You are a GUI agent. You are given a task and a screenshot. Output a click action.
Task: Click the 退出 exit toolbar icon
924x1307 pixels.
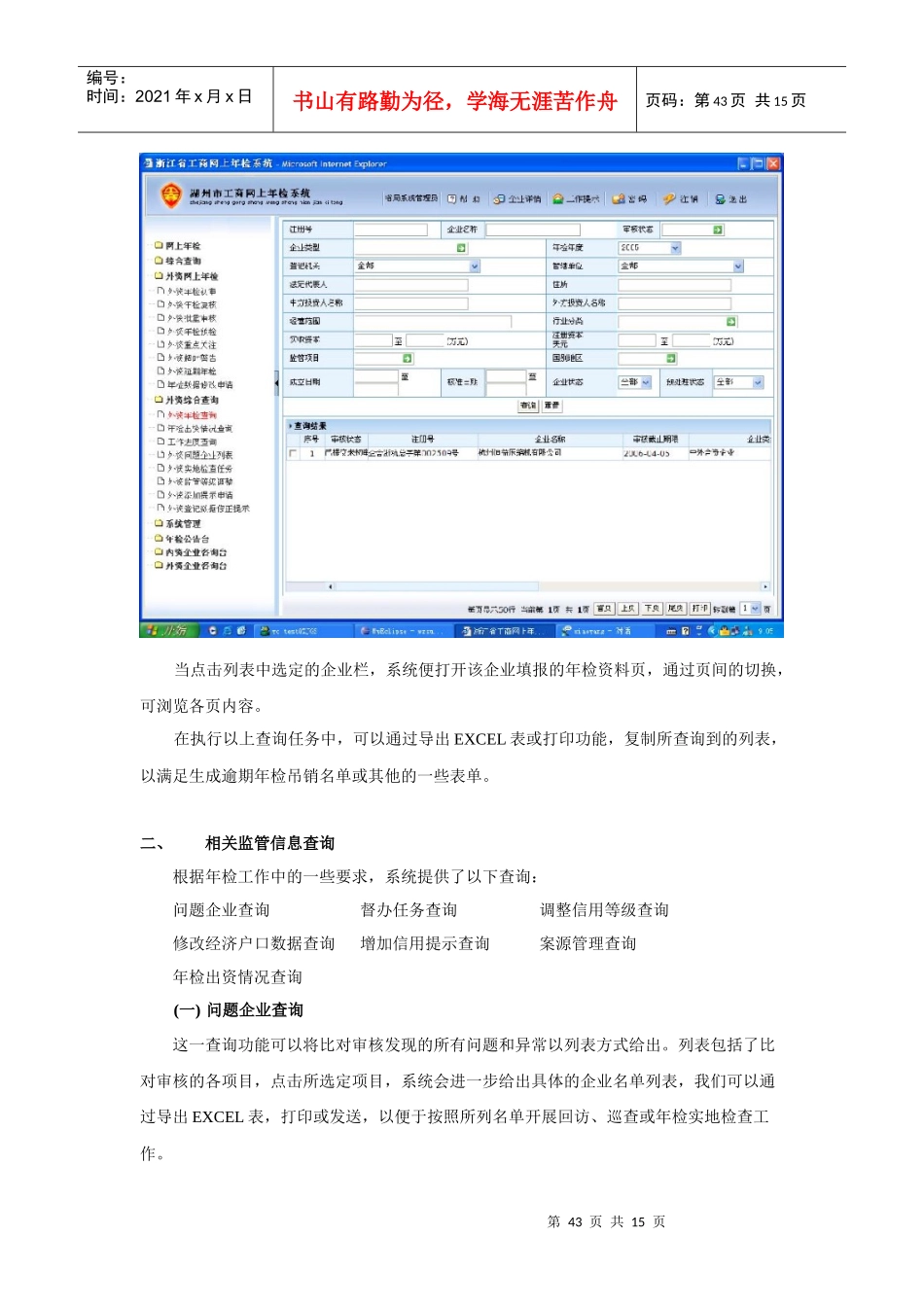point(731,199)
